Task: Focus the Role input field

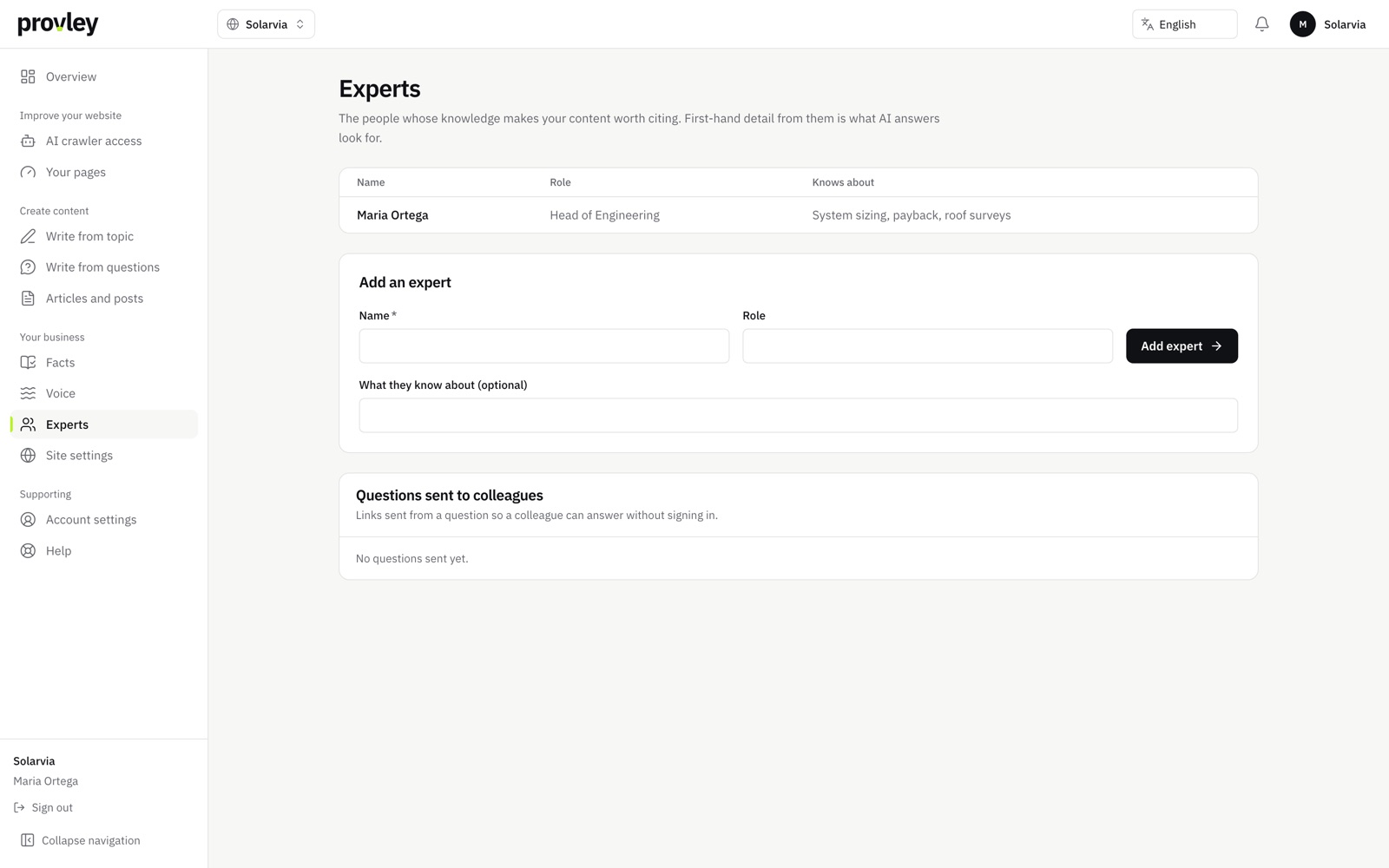Action: coord(927,345)
